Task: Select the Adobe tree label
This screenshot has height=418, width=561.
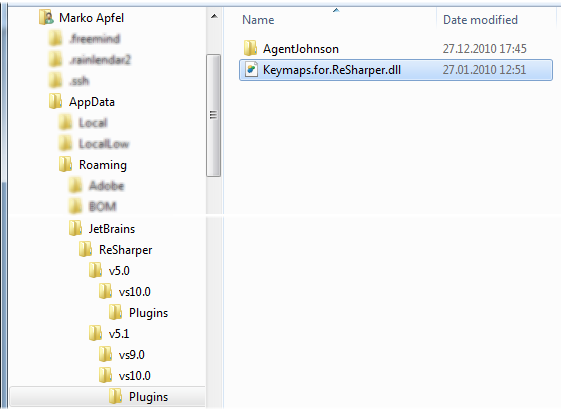Action: 107,186
